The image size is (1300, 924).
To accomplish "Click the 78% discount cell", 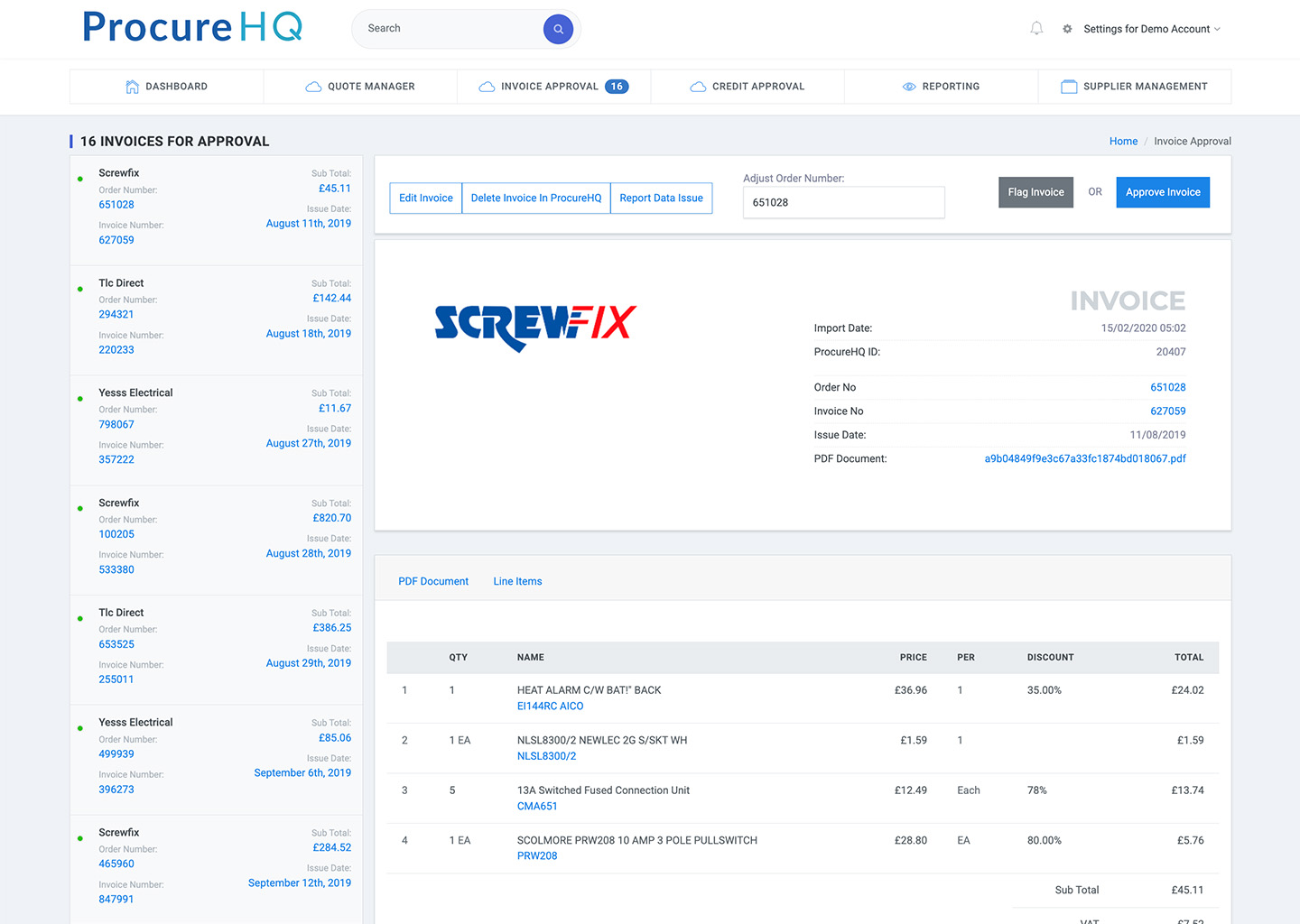I will click(1036, 790).
